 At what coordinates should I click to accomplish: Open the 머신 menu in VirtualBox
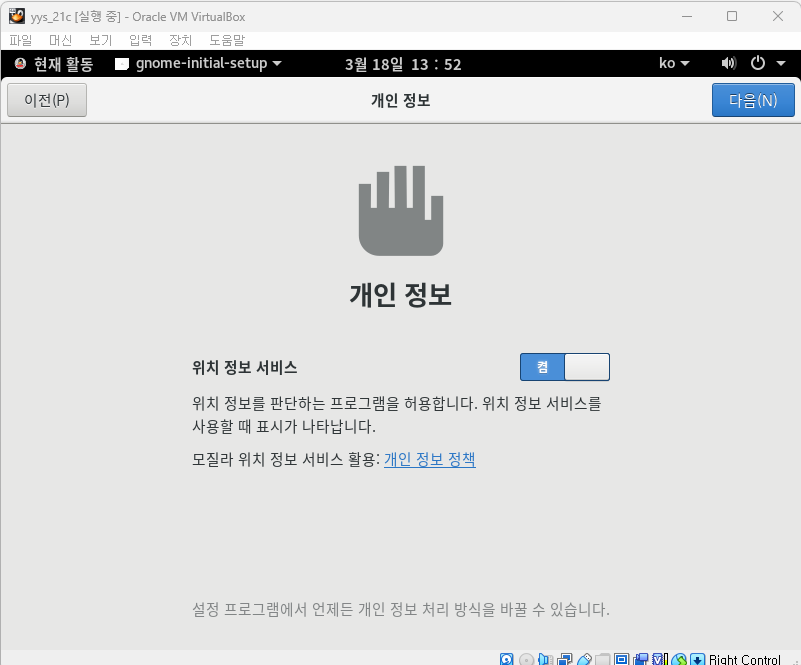coord(61,40)
